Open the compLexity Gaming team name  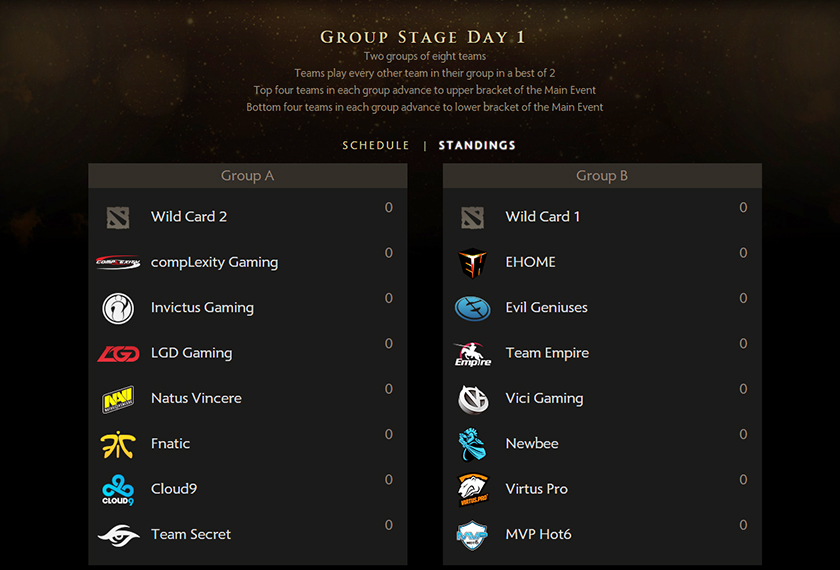214,262
